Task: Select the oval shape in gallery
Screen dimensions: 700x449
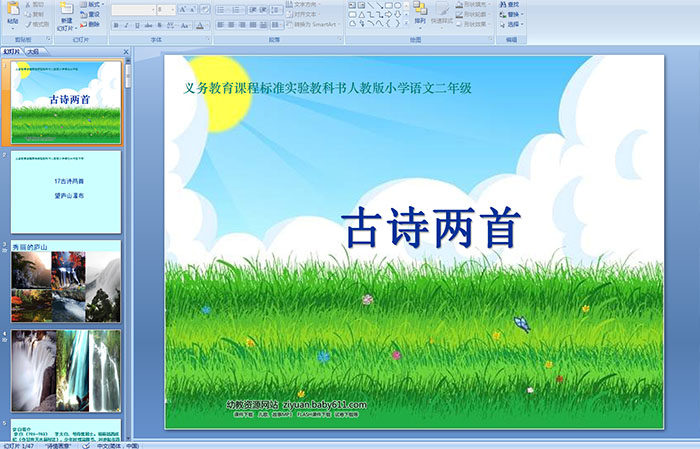Action: point(398,5)
